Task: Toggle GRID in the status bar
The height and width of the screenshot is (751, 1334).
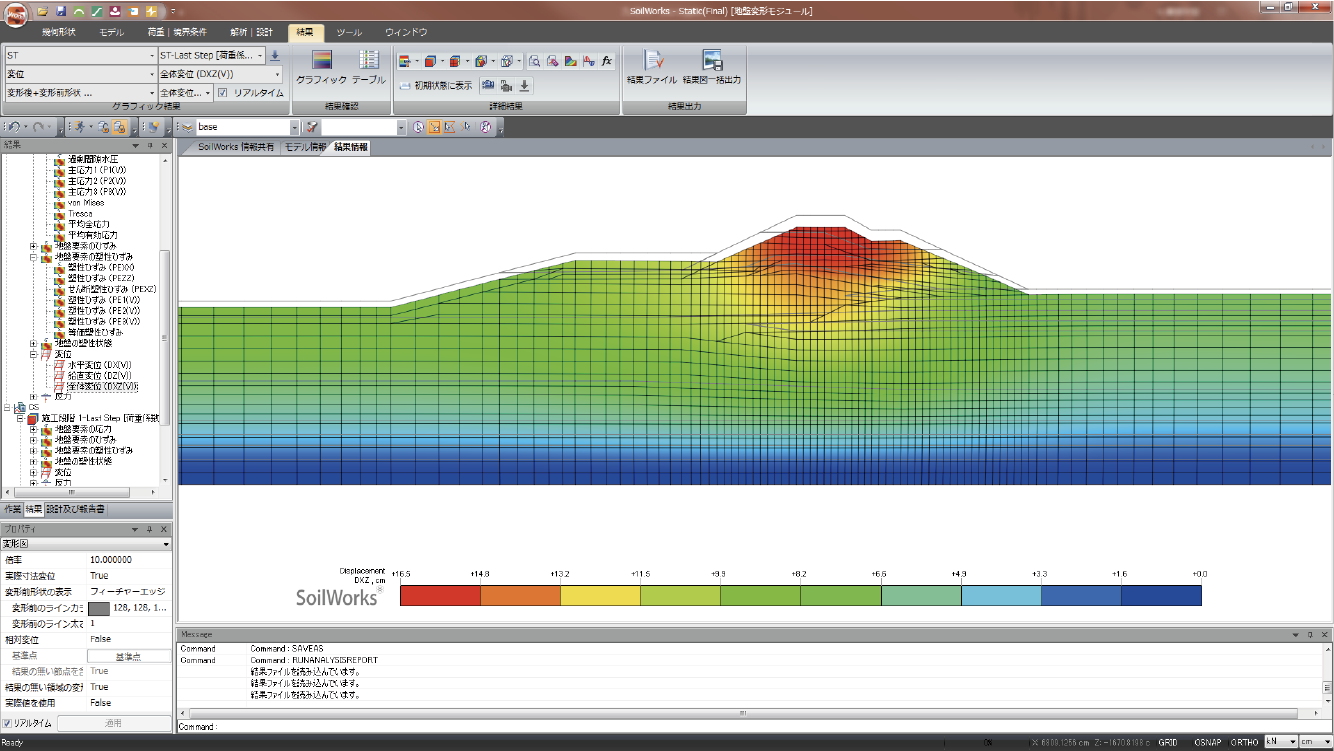Action: tap(1167, 743)
